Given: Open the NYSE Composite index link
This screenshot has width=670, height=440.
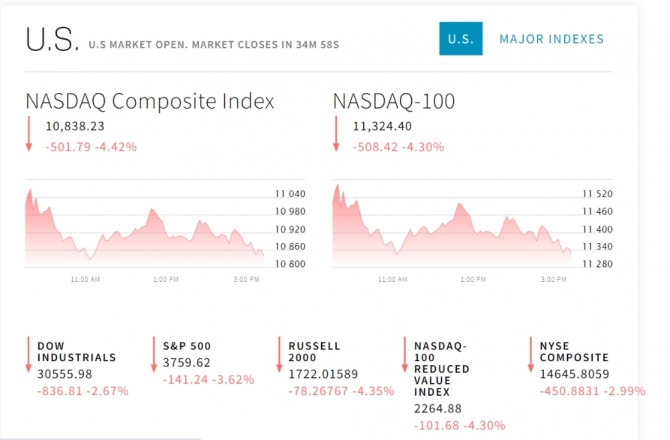Looking at the screenshot, I should (574, 351).
